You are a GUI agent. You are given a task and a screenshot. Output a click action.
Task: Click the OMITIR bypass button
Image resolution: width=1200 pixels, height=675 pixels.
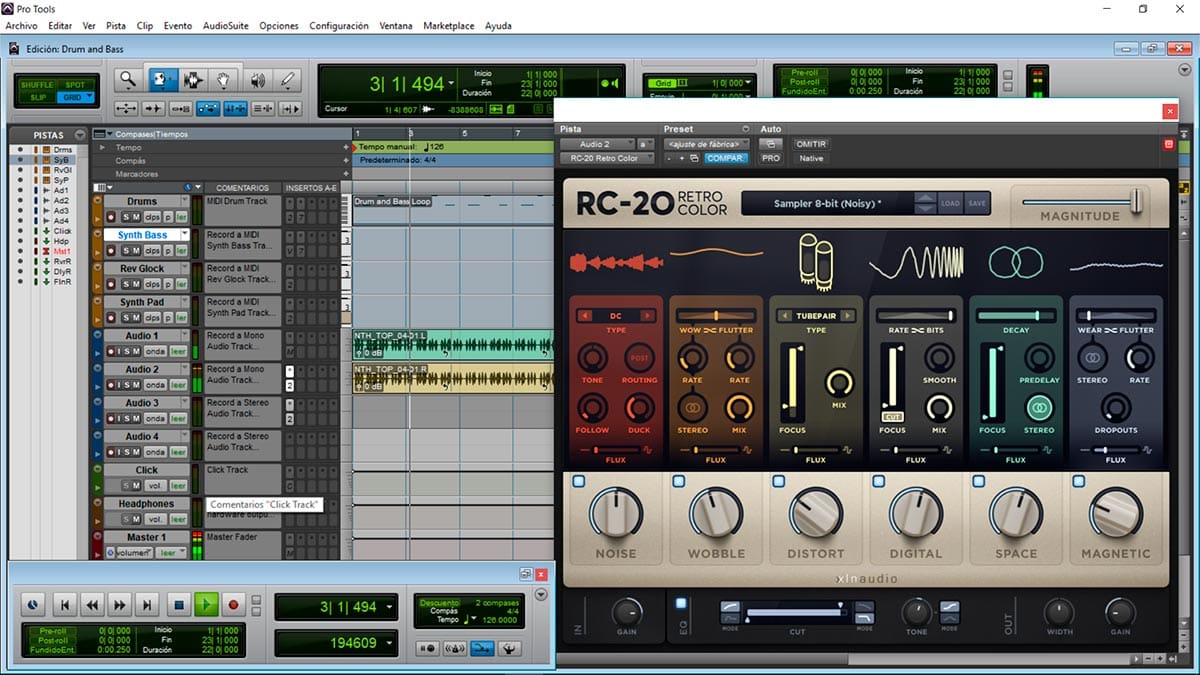click(810, 144)
